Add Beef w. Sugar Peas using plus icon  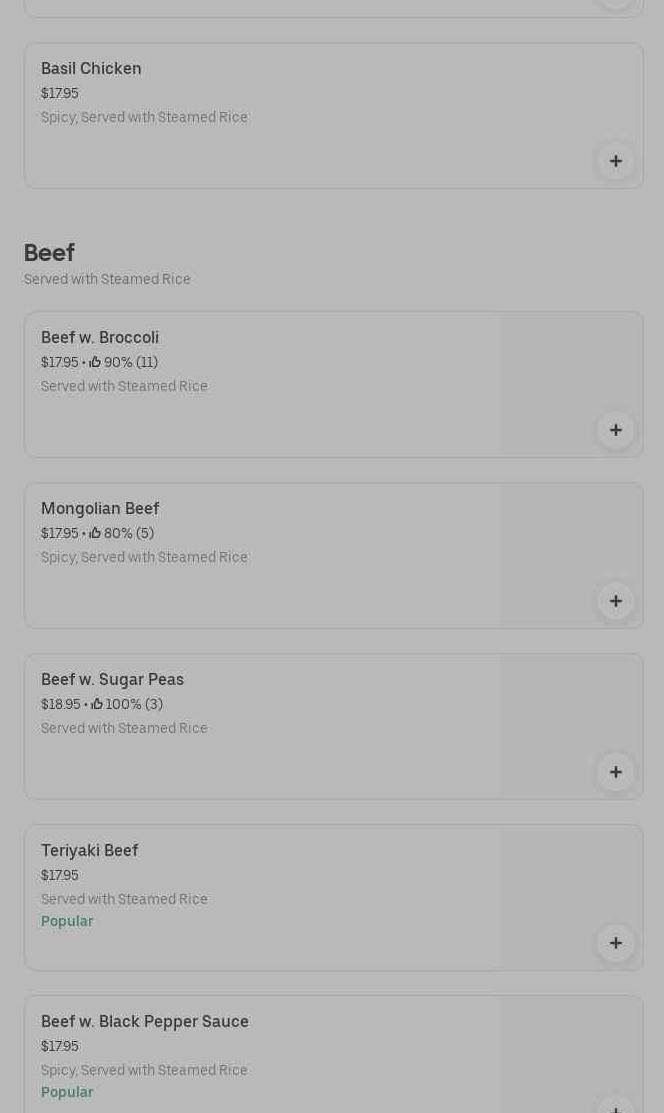615,772
